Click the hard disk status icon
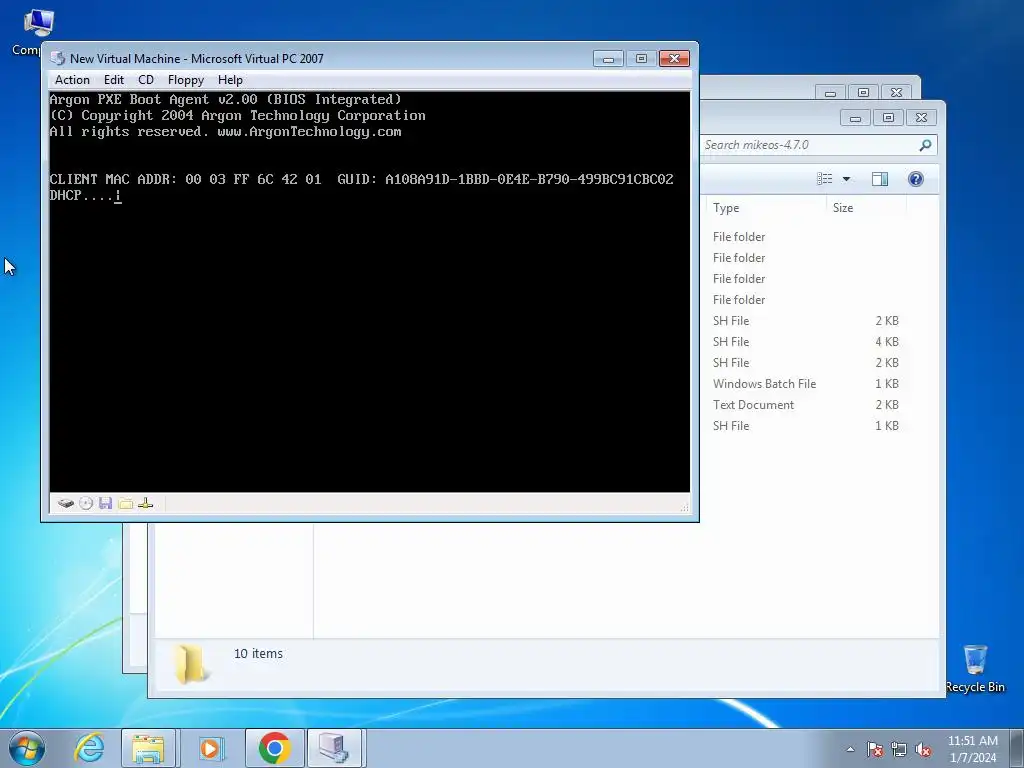 click(65, 504)
